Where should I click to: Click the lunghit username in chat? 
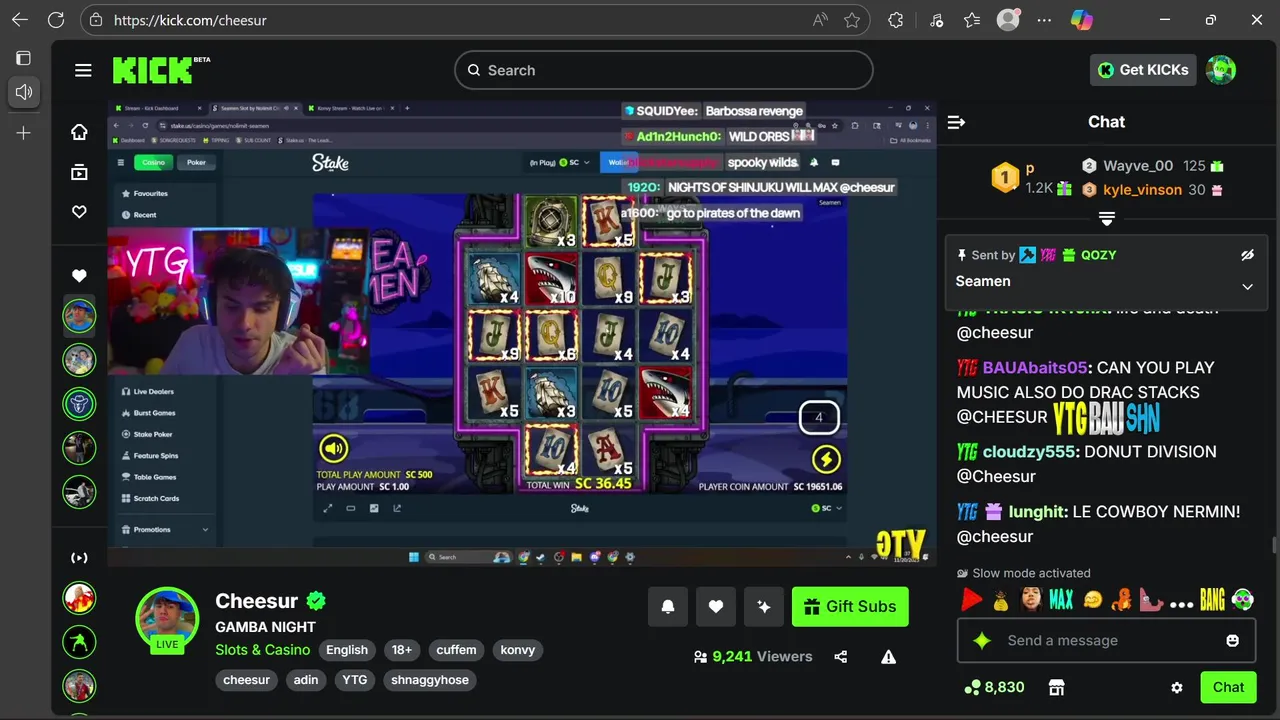coord(1036,512)
